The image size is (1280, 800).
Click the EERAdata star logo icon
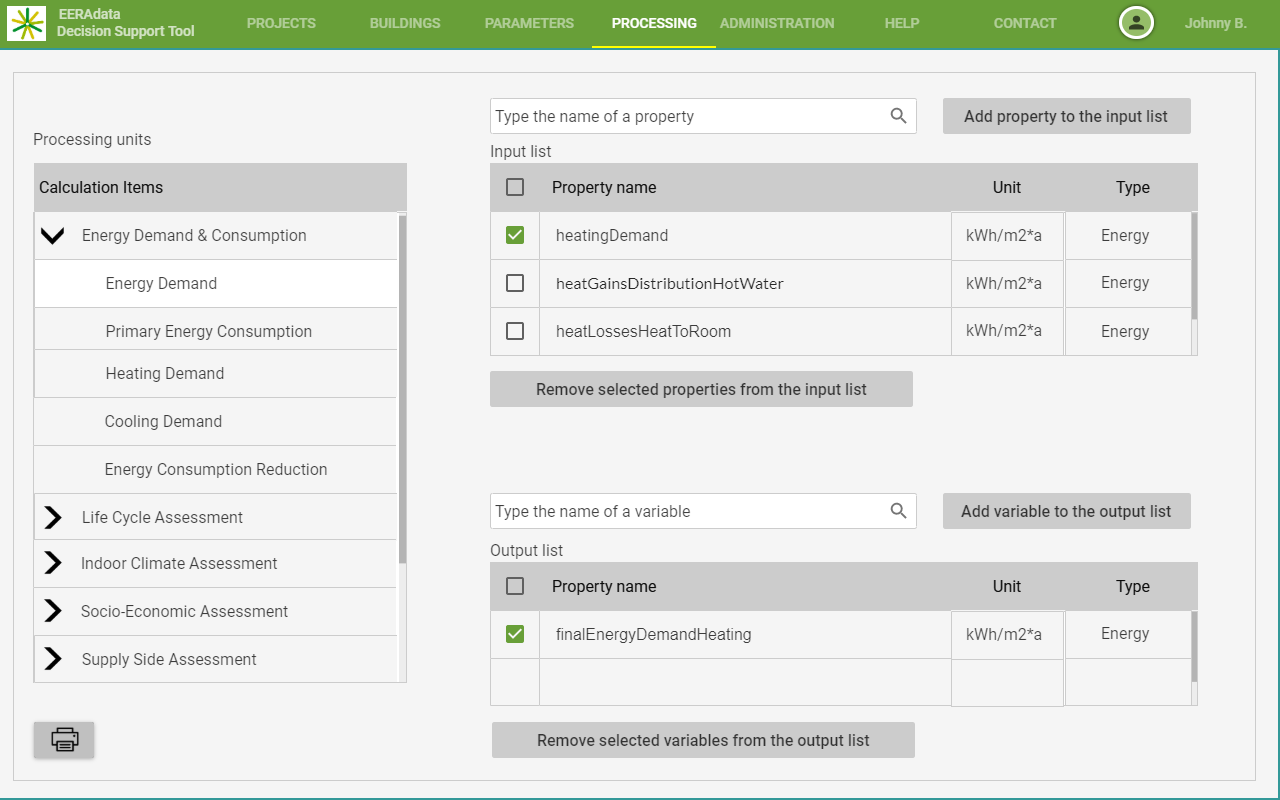[27, 22]
